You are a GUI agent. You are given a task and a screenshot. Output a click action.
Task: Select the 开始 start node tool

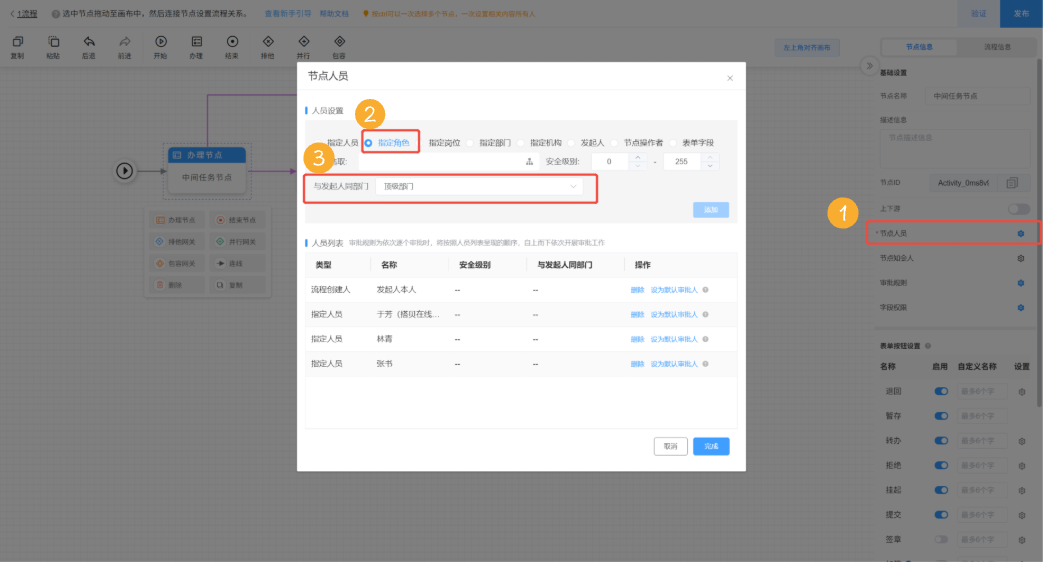(160, 47)
